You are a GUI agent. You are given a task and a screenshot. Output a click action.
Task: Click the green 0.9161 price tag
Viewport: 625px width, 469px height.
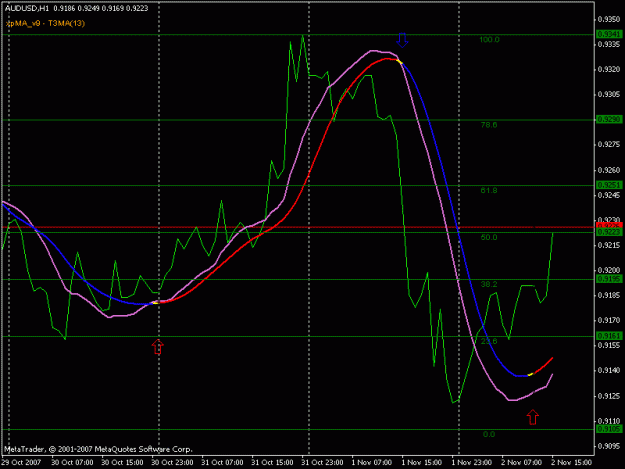tap(609, 336)
